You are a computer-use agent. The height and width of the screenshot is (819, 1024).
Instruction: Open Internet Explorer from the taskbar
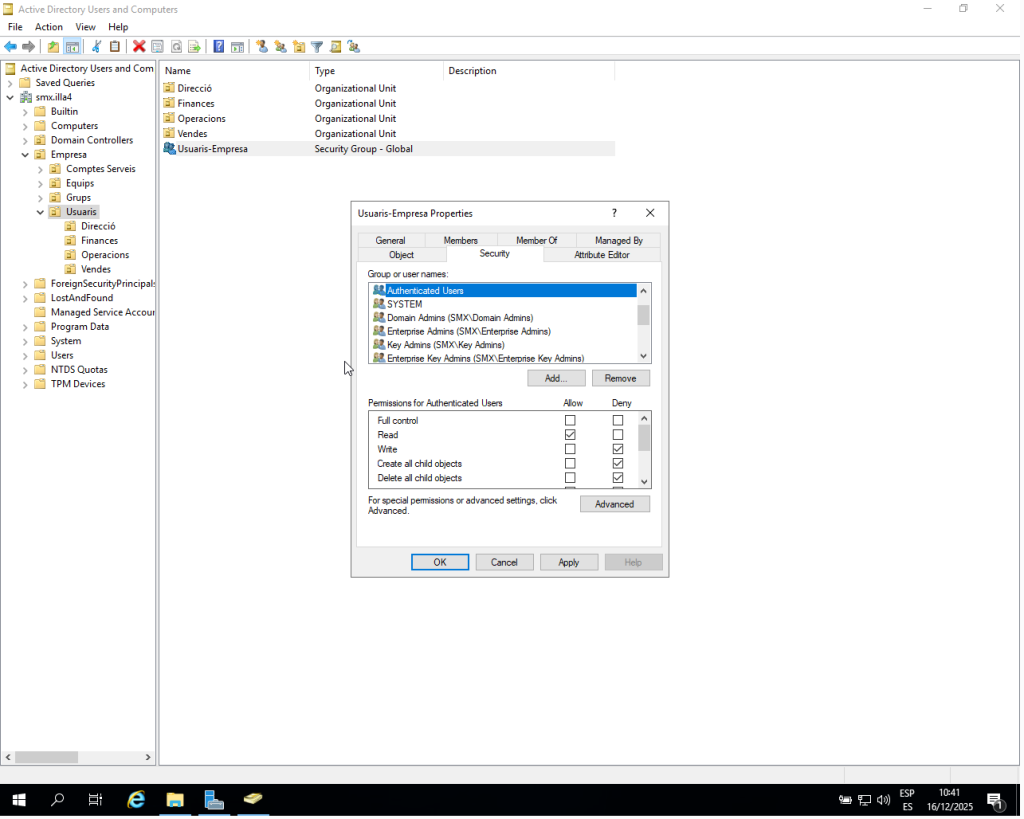click(x=136, y=799)
